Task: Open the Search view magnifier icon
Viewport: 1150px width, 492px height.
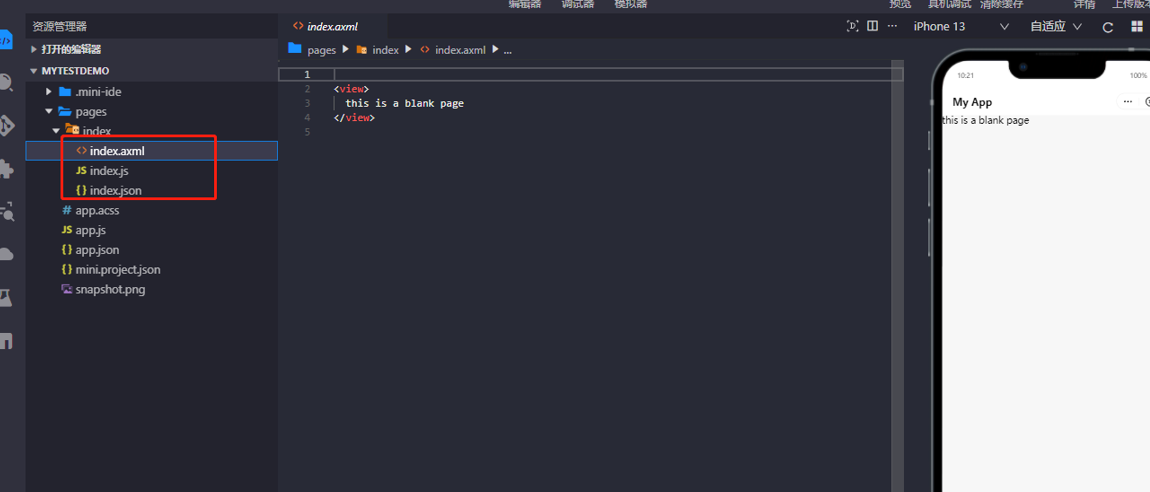Action: pos(6,82)
